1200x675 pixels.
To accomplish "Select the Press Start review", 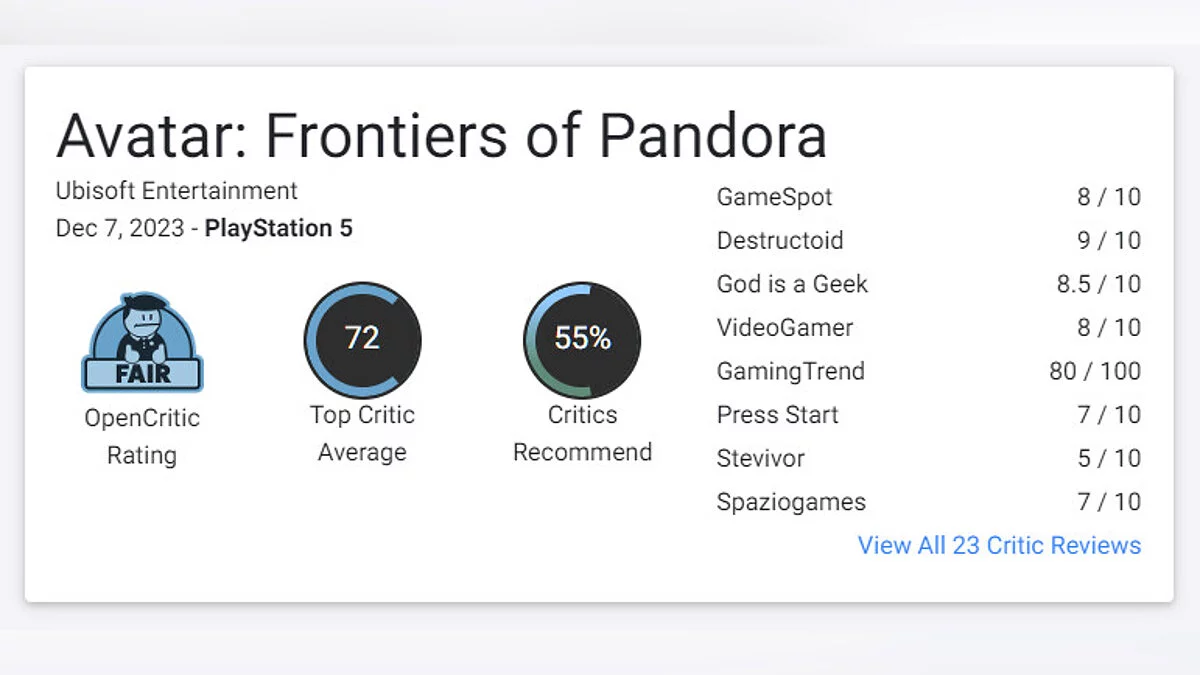I will click(x=777, y=415).
